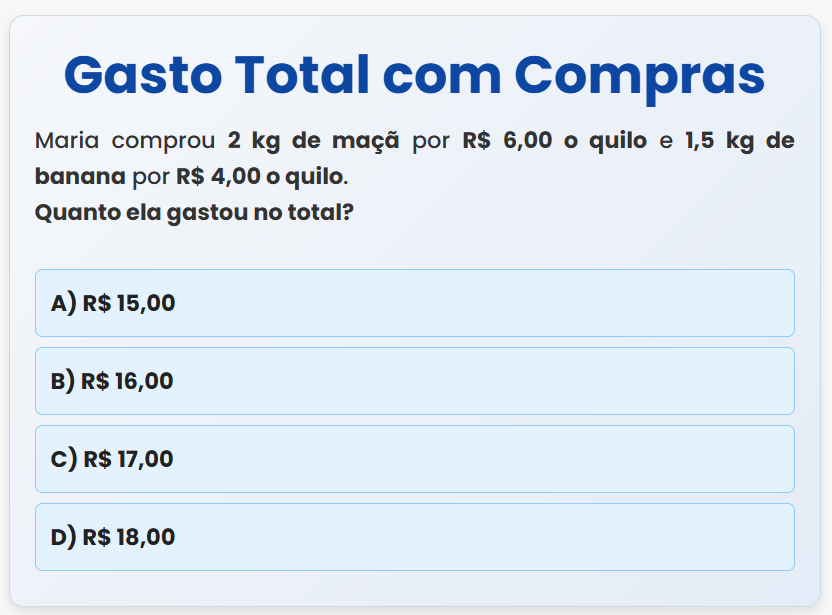Click the "Gasto Total com Compras" heading
The width and height of the screenshot is (832, 615).
point(414,74)
